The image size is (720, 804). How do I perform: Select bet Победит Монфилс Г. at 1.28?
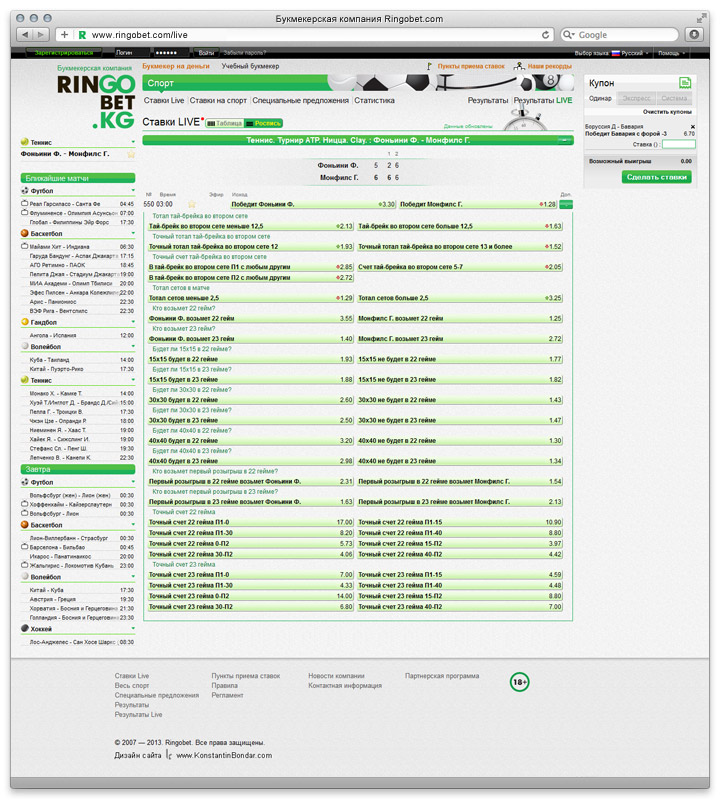pyautogui.click(x=477, y=204)
